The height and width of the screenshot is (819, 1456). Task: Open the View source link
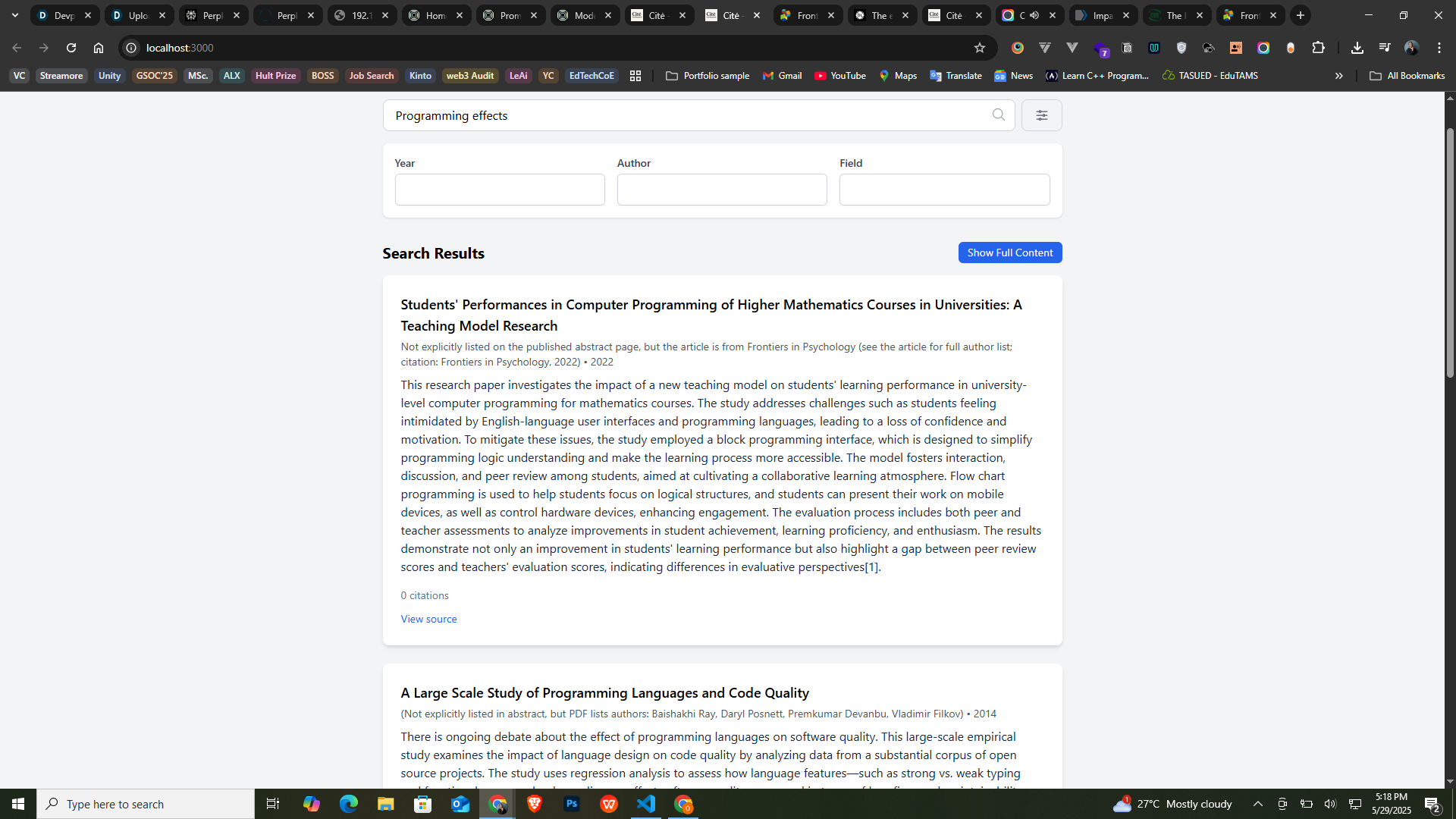pyautogui.click(x=428, y=619)
